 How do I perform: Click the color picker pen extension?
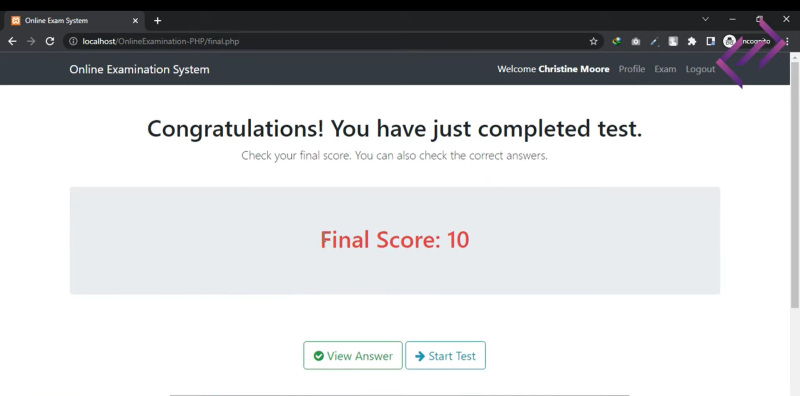(654, 41)
